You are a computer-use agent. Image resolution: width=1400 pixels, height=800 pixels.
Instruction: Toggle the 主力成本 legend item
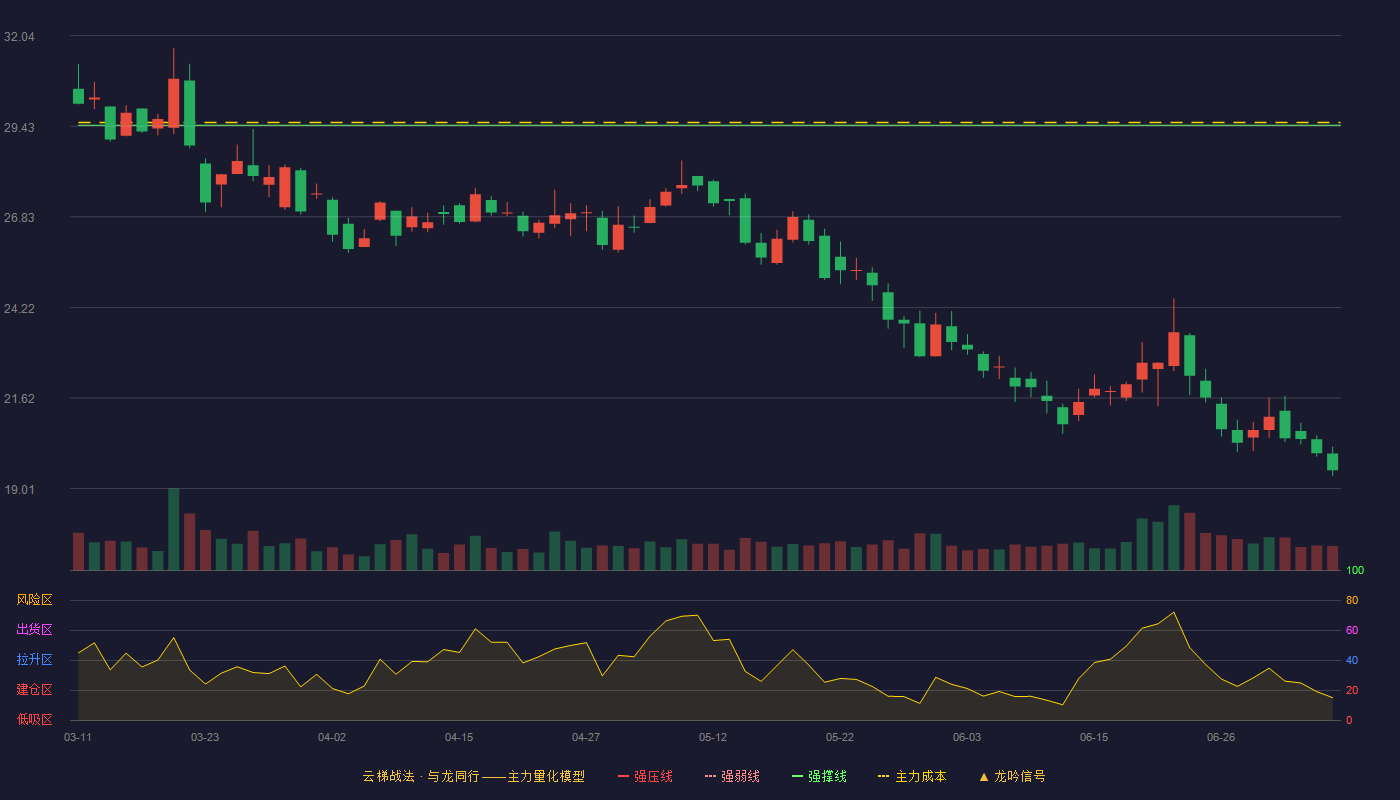pos(912,776)
